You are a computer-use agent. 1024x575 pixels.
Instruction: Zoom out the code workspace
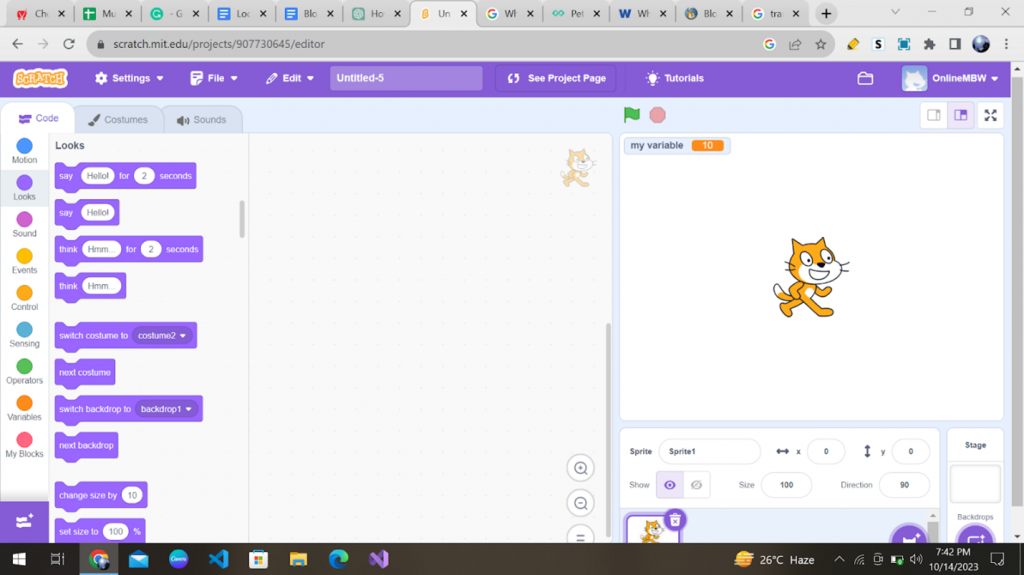pos(580,503)
